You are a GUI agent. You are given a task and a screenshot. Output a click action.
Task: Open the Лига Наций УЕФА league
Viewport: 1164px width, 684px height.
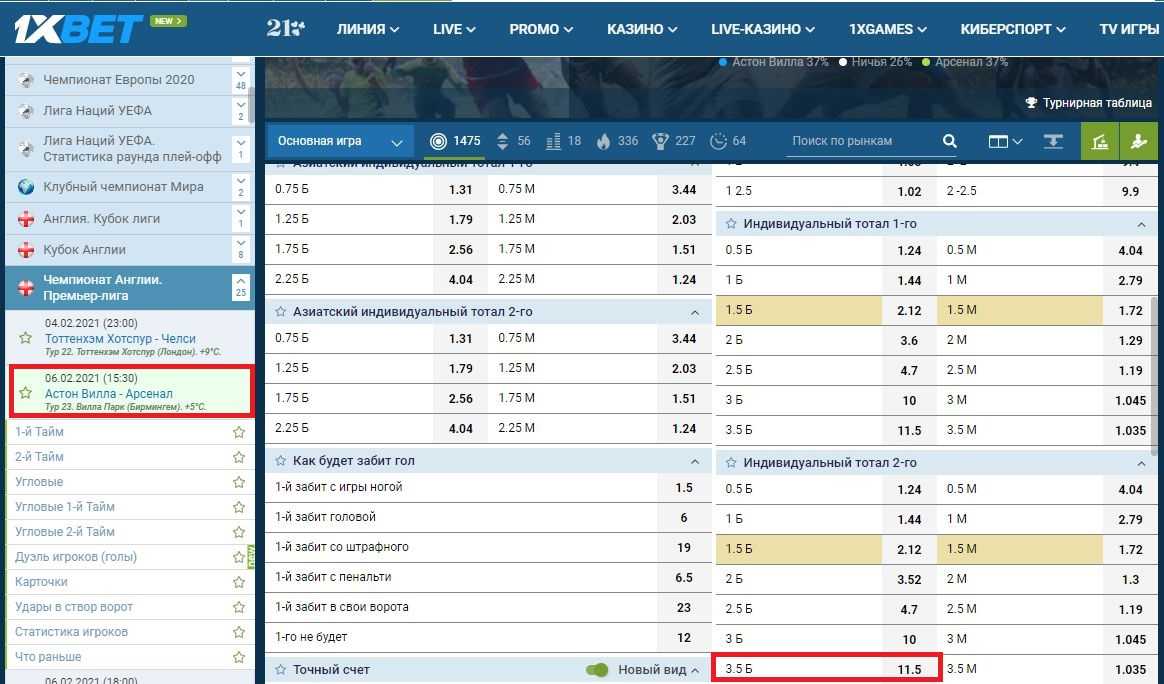coord(97,111)
